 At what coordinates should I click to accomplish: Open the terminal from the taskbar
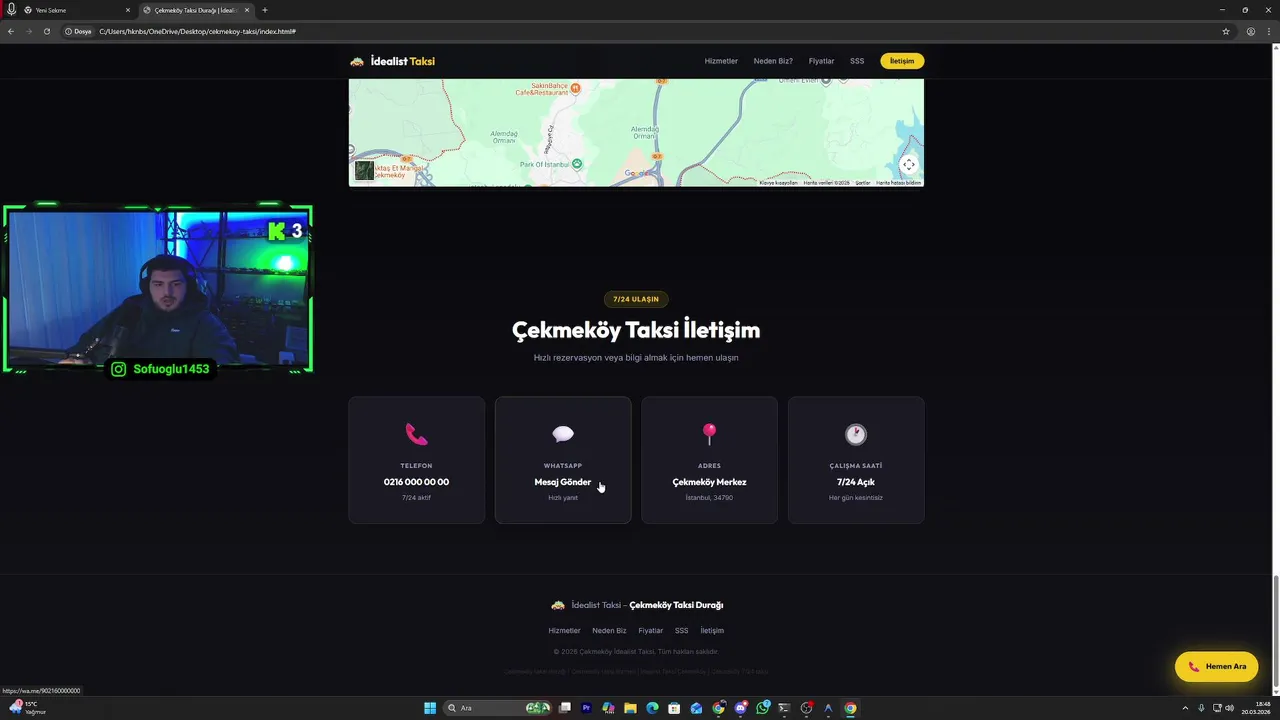[x=785, y=708]
